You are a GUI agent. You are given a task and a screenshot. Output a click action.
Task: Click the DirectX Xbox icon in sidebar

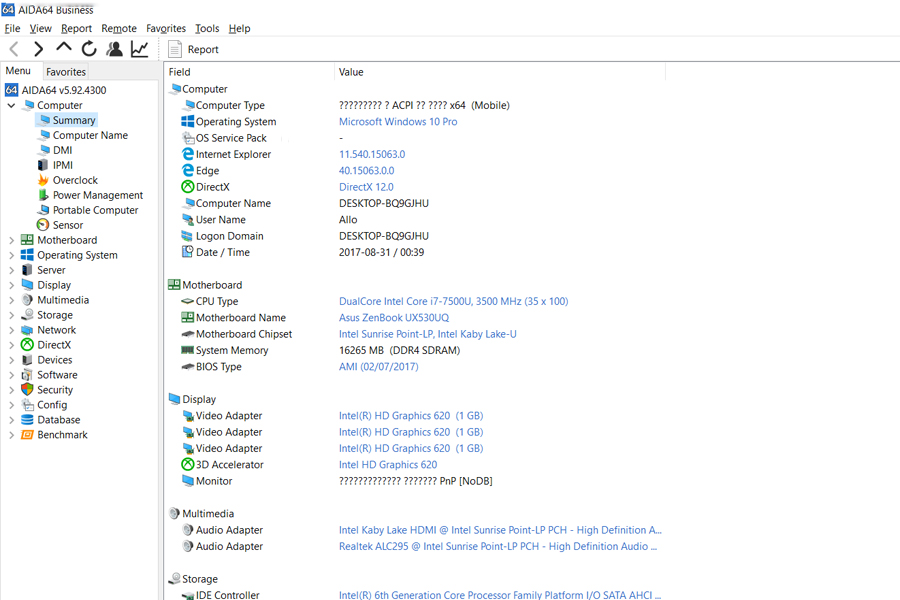pyautogui.click(x=27, y=344)
